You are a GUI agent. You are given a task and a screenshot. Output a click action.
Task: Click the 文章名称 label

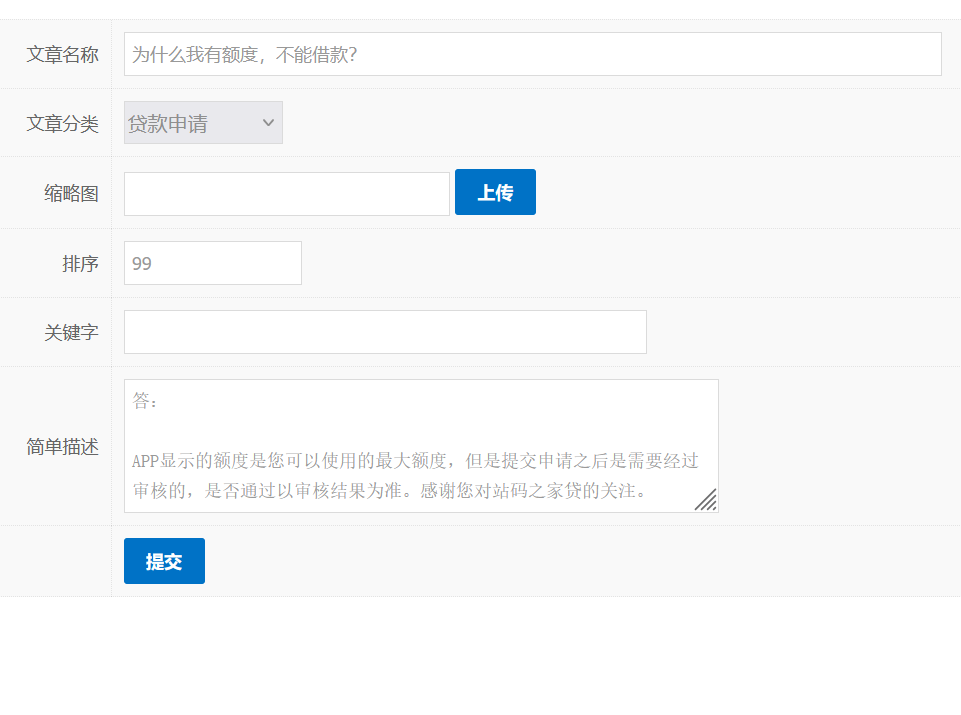pyautogui.click(x=63, y=55)
